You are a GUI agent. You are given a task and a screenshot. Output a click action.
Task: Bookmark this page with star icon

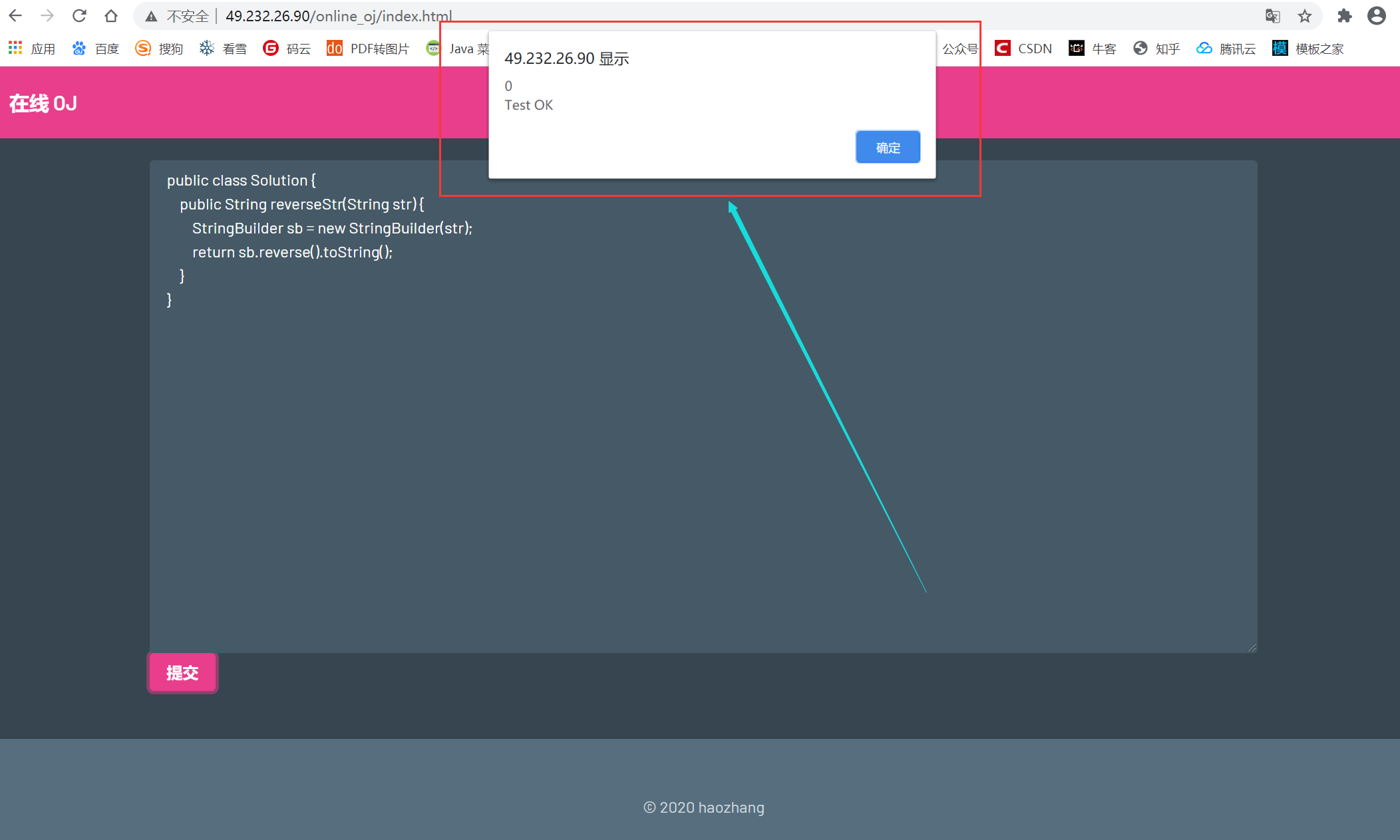coord(1305,16)
